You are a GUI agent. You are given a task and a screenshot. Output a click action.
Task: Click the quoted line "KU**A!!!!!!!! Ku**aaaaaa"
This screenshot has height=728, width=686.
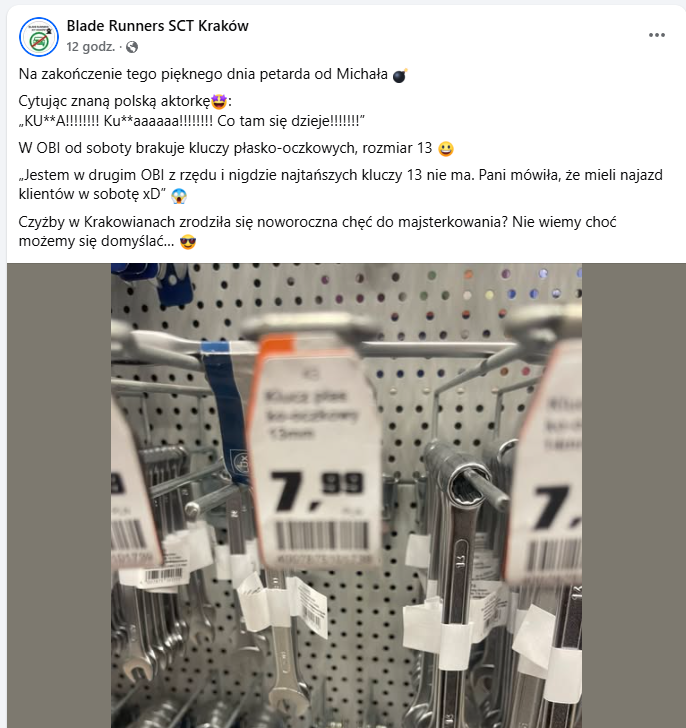click(x=192, y=121)
